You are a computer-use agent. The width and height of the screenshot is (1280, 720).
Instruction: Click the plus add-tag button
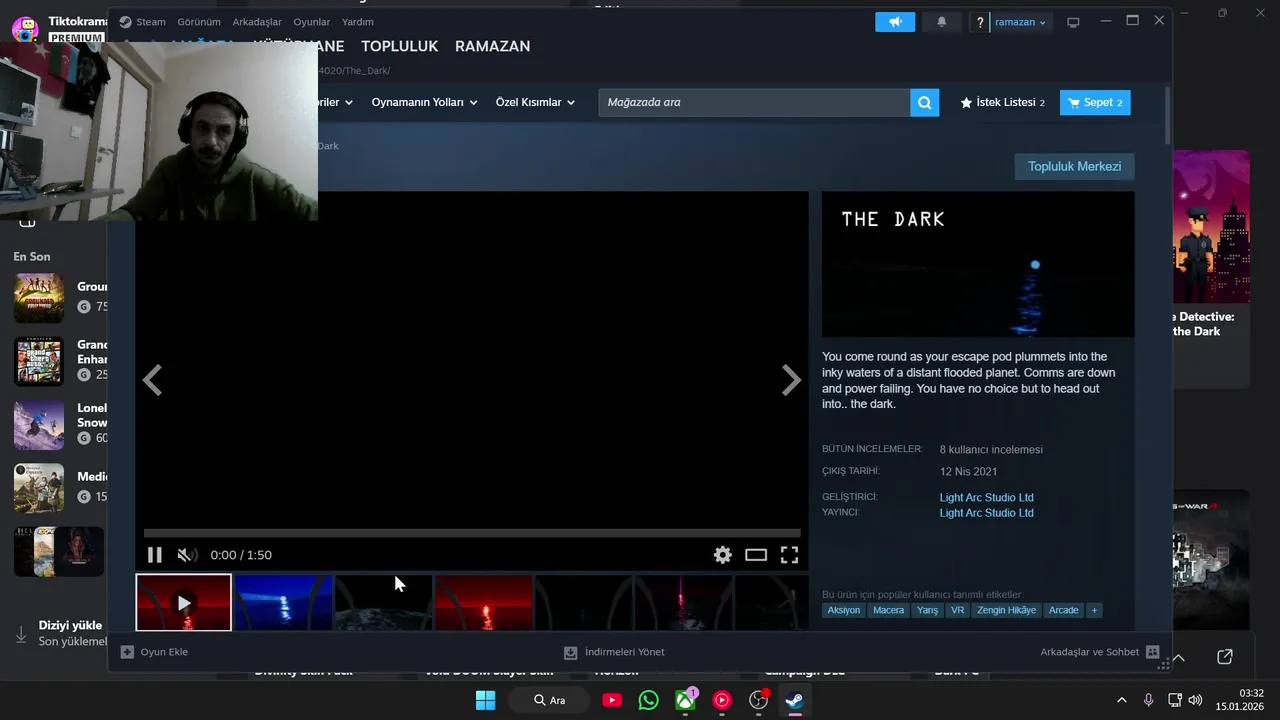pyautogui.click(x=1094, y=610)
